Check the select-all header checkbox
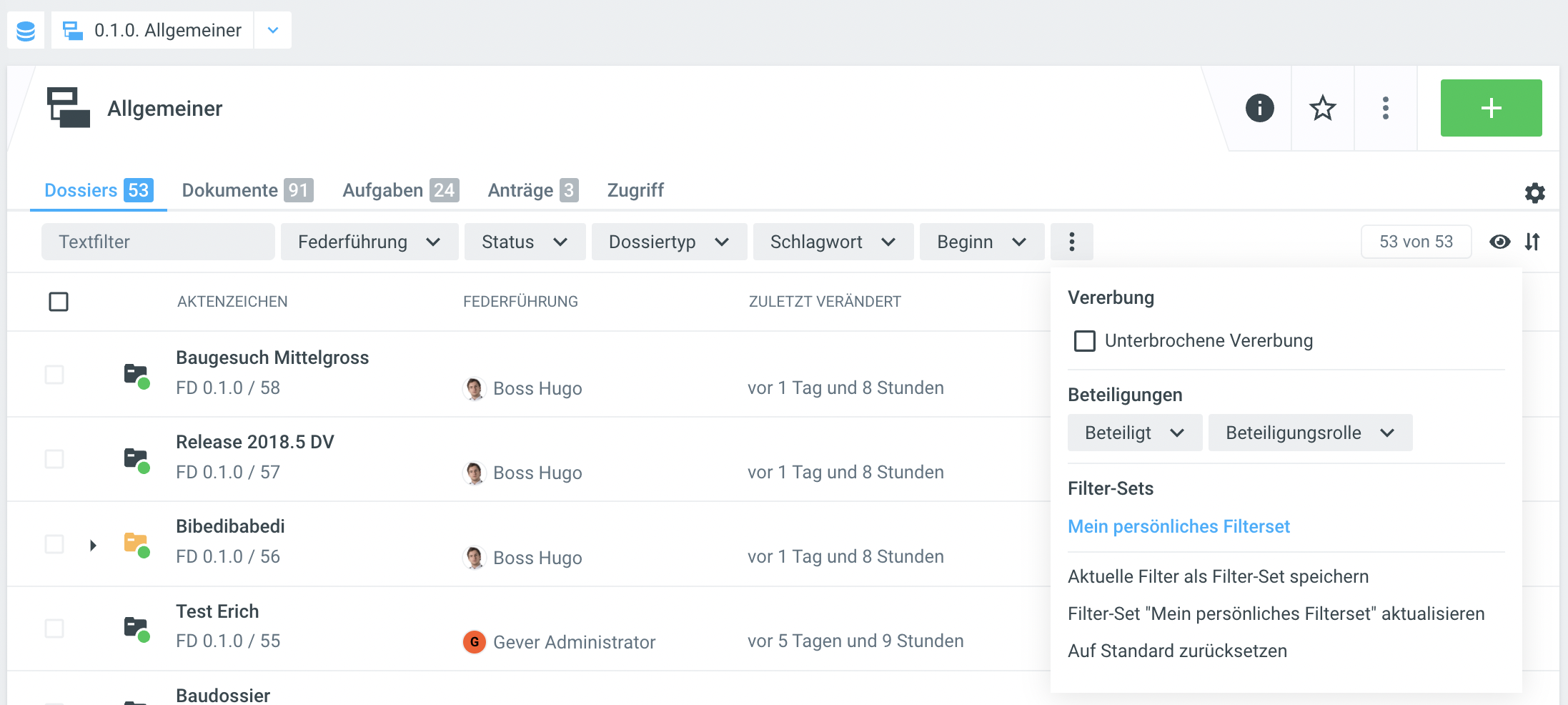Screen dimensions: 1568x705 click(59, 302)
